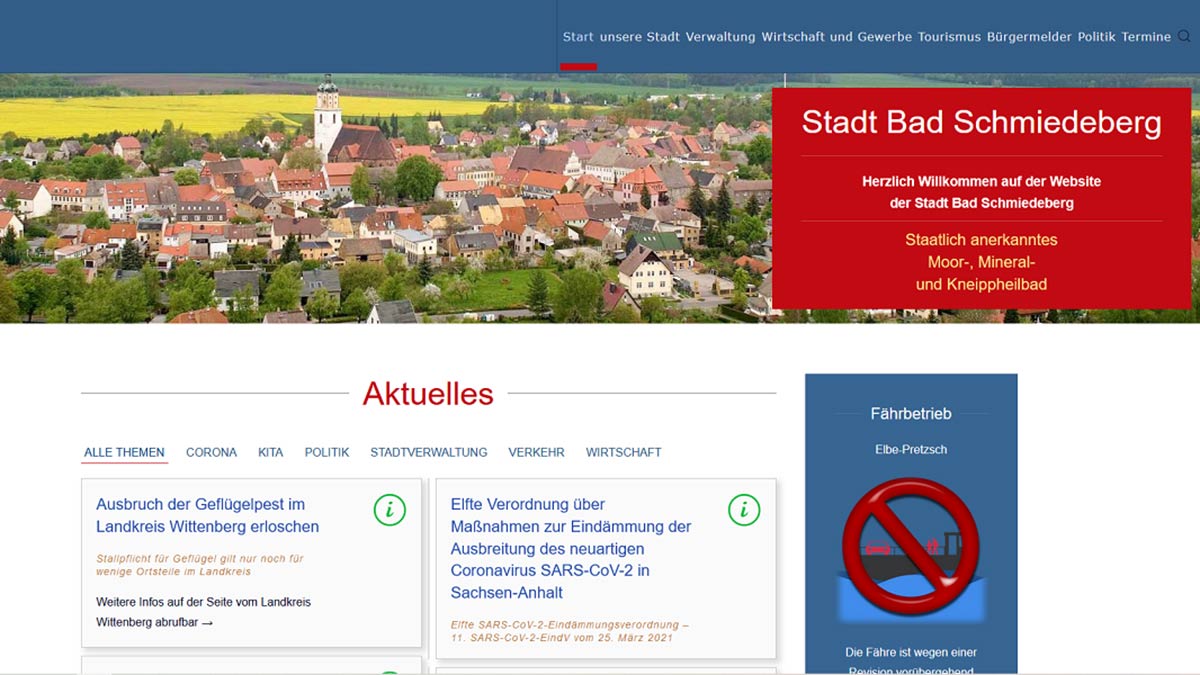Open the Verwaltung menu item
1200x675 pixels.
pos(720,36)
